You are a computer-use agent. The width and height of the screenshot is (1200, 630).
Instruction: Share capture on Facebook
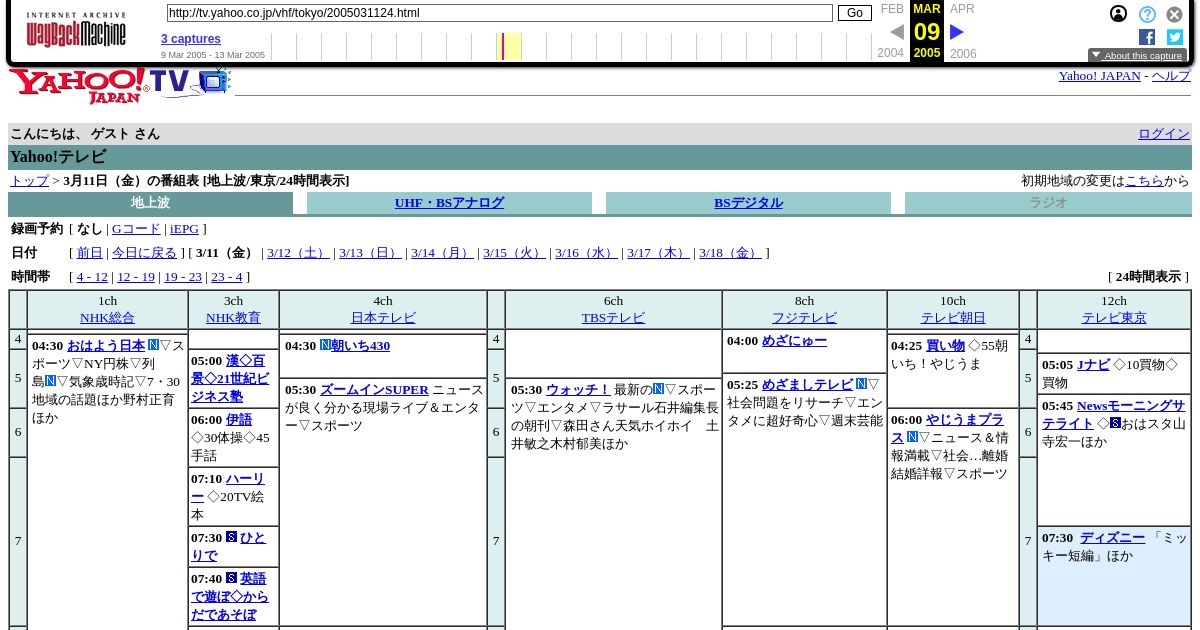1147,37
